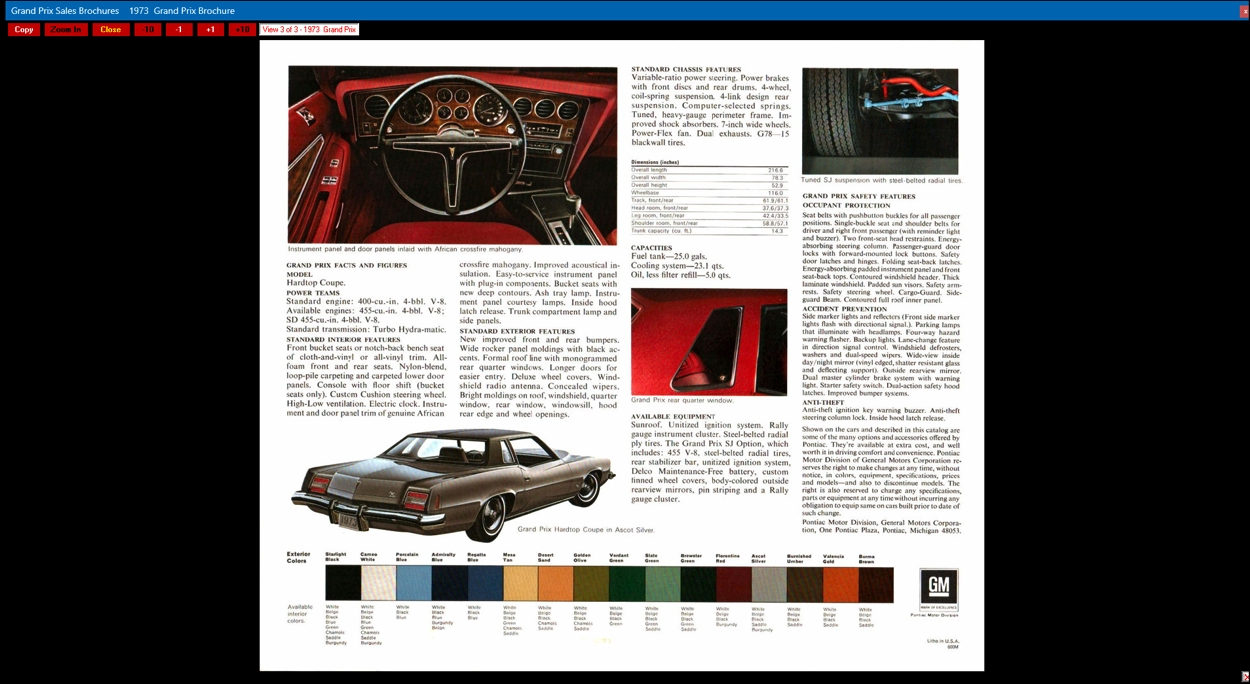Click the dashboard interior photo
Image resolution: width=1250 pixels, height=684 pixels.
tap(452, 155)
